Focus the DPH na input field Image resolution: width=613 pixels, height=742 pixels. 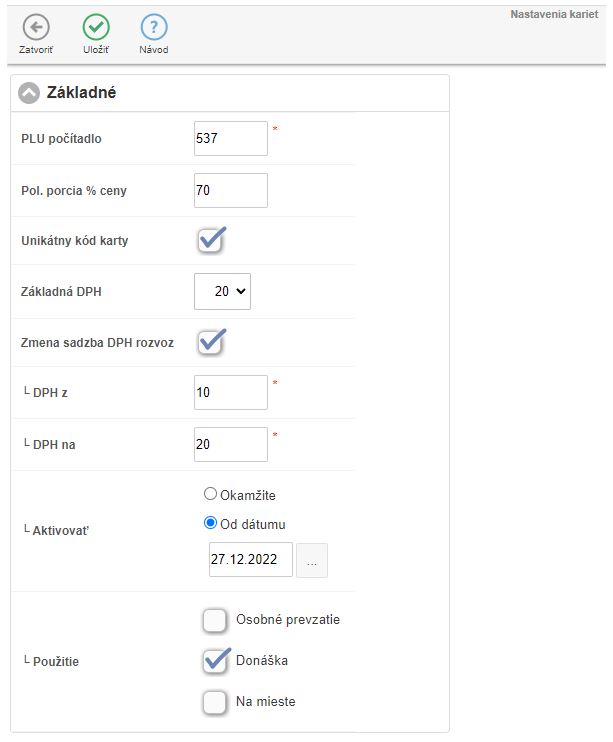(231, 444)
